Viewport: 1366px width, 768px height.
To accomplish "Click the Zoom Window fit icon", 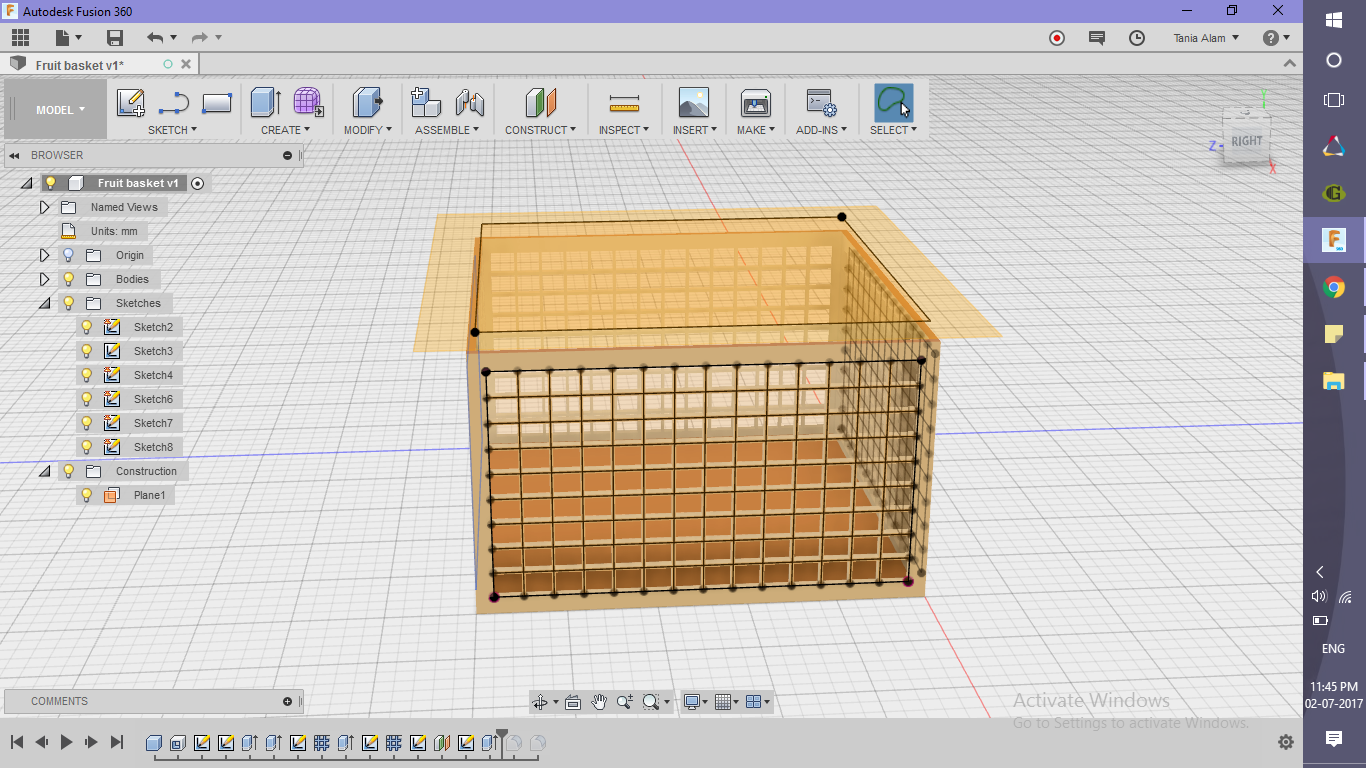I will tap(651, 702).
